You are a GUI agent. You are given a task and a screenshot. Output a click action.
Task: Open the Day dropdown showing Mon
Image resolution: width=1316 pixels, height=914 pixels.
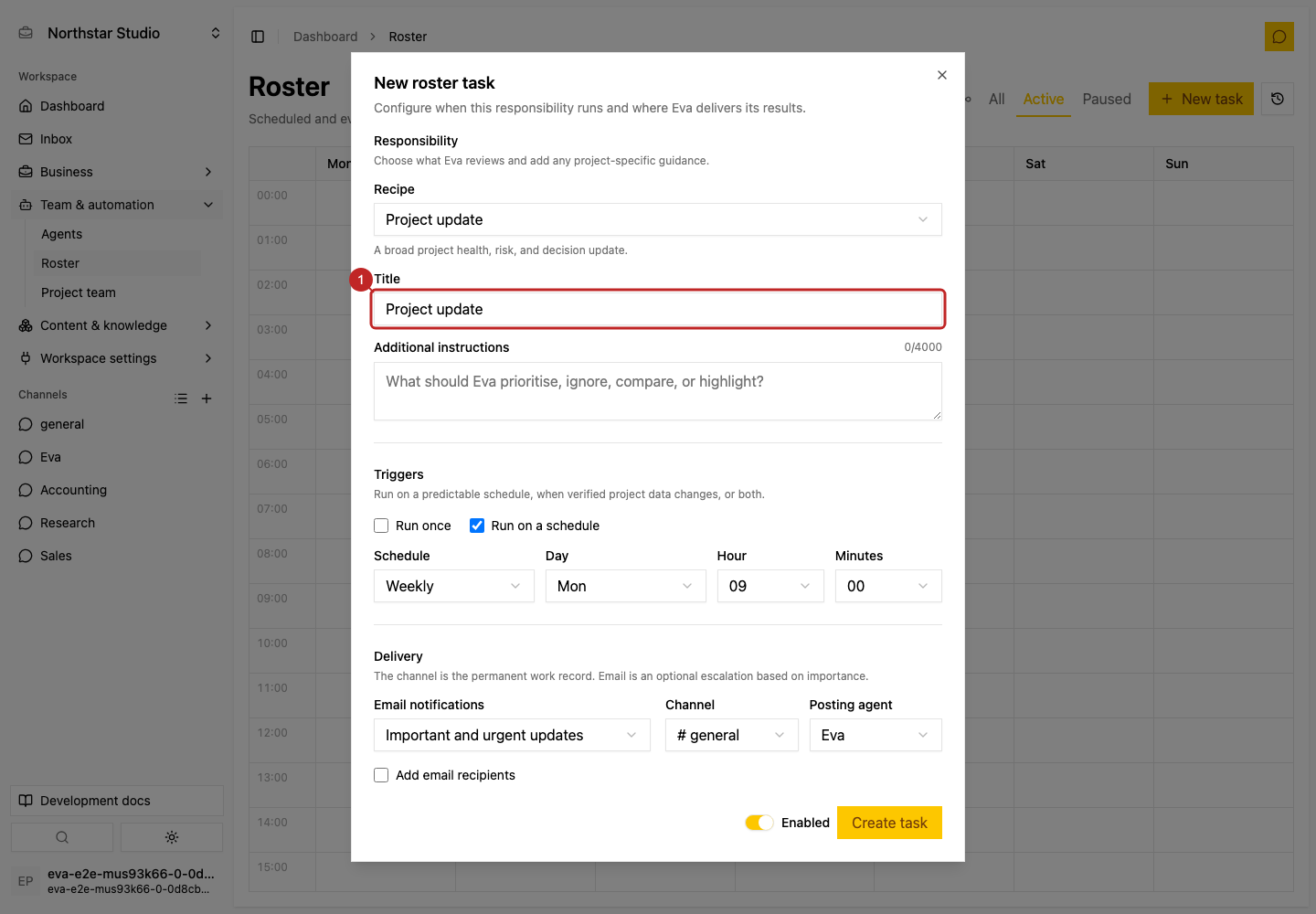(x=626, y=586)
